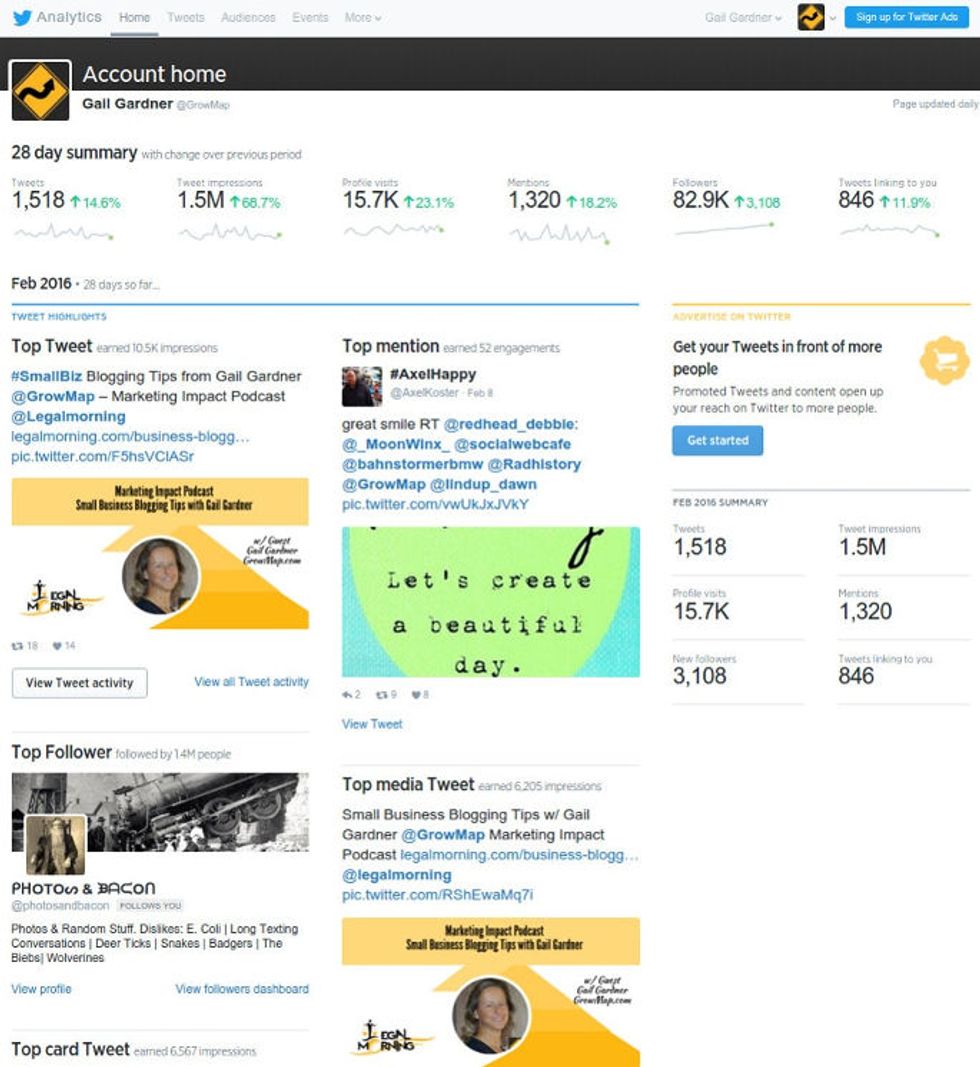
Task: Click AxelHappy user avatar
Action: [361, 387]
